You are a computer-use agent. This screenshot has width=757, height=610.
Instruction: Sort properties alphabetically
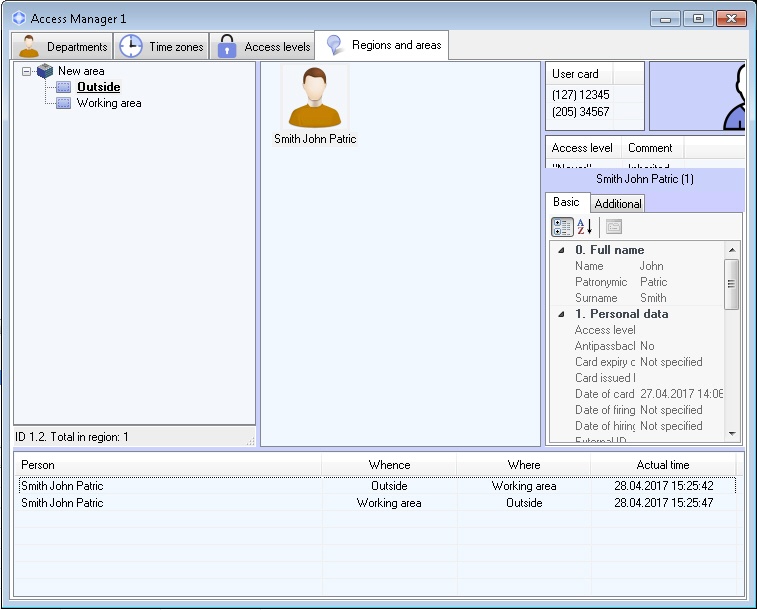pyautogui.click(x=585, y=227)
